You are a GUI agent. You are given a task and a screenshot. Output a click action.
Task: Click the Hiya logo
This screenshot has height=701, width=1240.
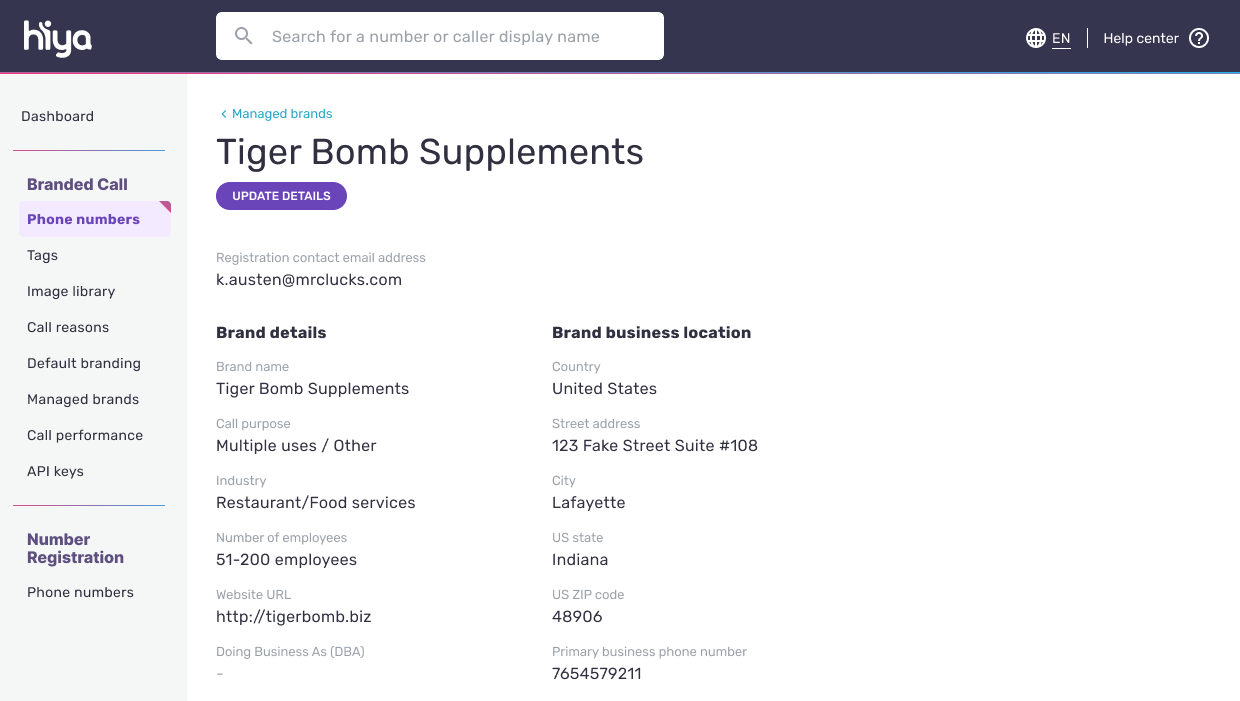coord(58,38)
